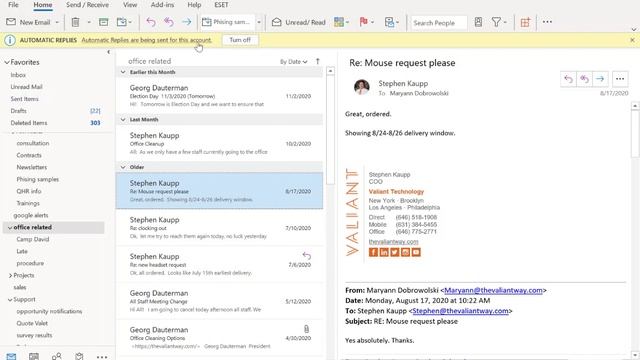Collapse the Favorites section

tap(7, 62)
